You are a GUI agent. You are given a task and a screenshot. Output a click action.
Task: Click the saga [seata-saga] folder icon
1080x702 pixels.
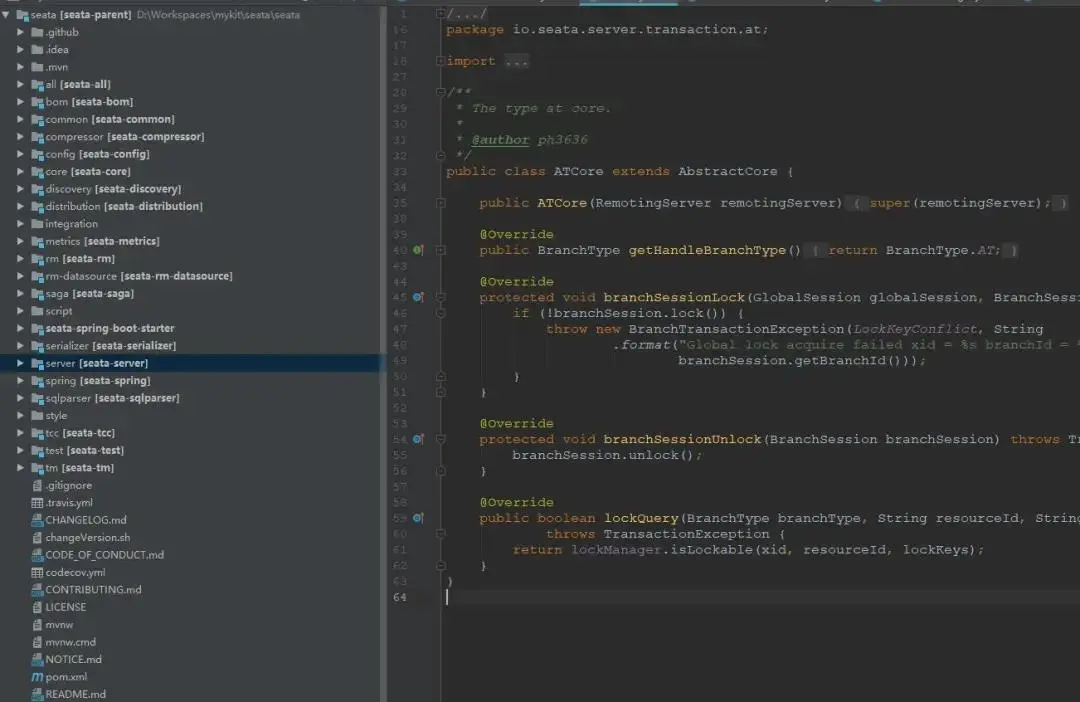pyautogui.click(x=37, y=293)
